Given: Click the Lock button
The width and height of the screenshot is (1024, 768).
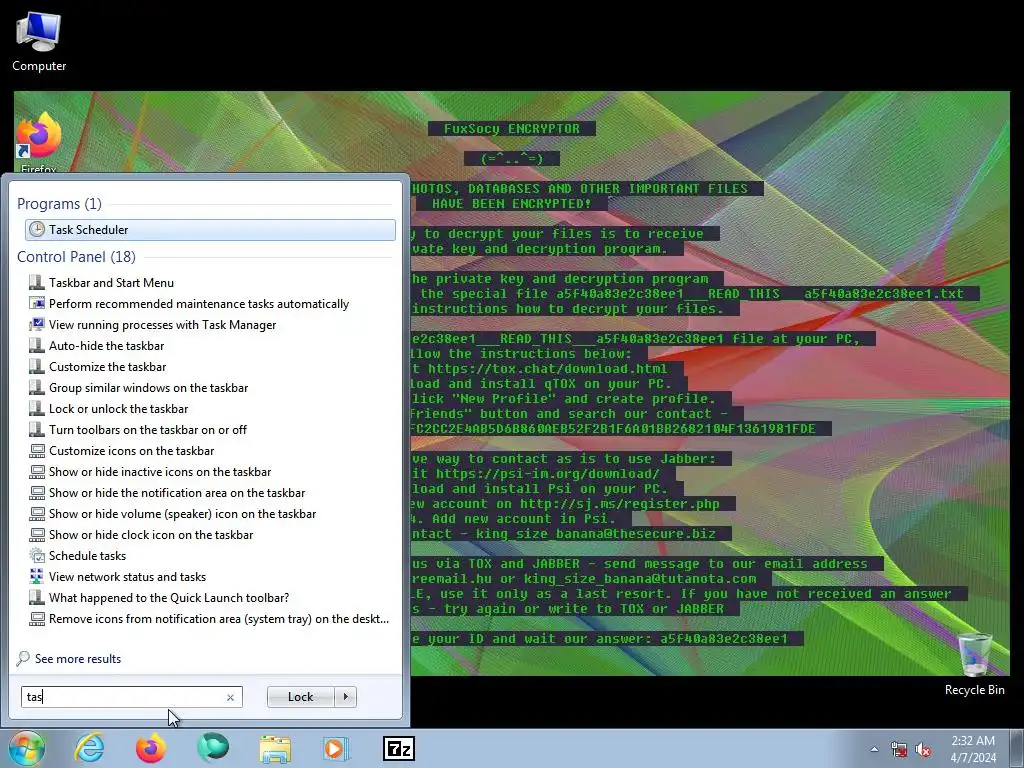Looking at the screenshot, I should point(300,697).
